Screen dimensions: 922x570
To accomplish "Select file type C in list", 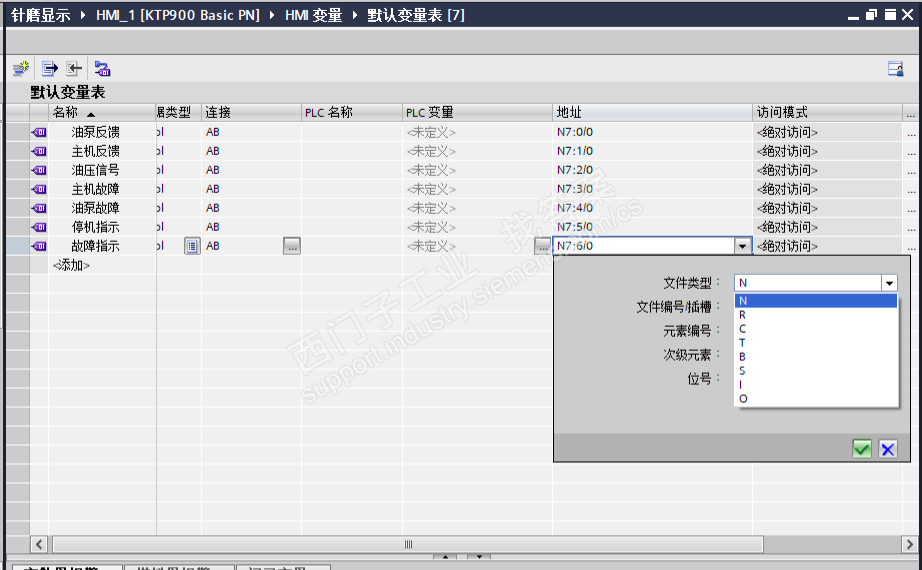I will pos(816,329).
